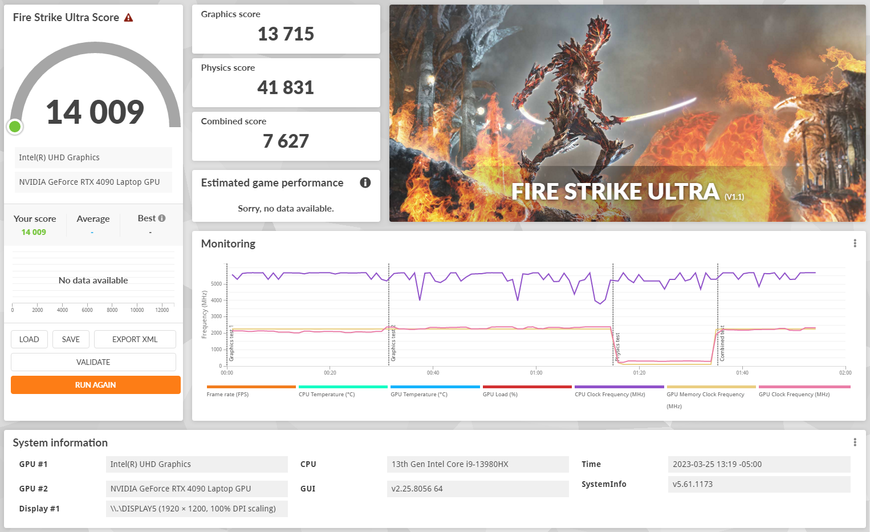Click the Average column label
This screenshot has height=532, width=870.
tap(93, 219)
